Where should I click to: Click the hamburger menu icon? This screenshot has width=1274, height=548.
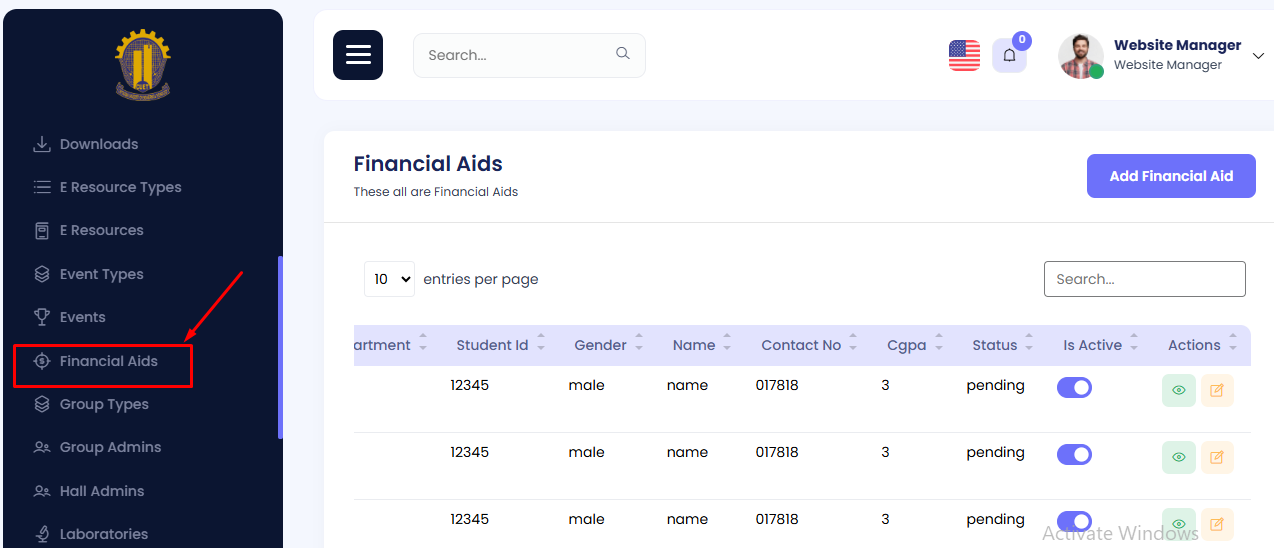[358, 55]
